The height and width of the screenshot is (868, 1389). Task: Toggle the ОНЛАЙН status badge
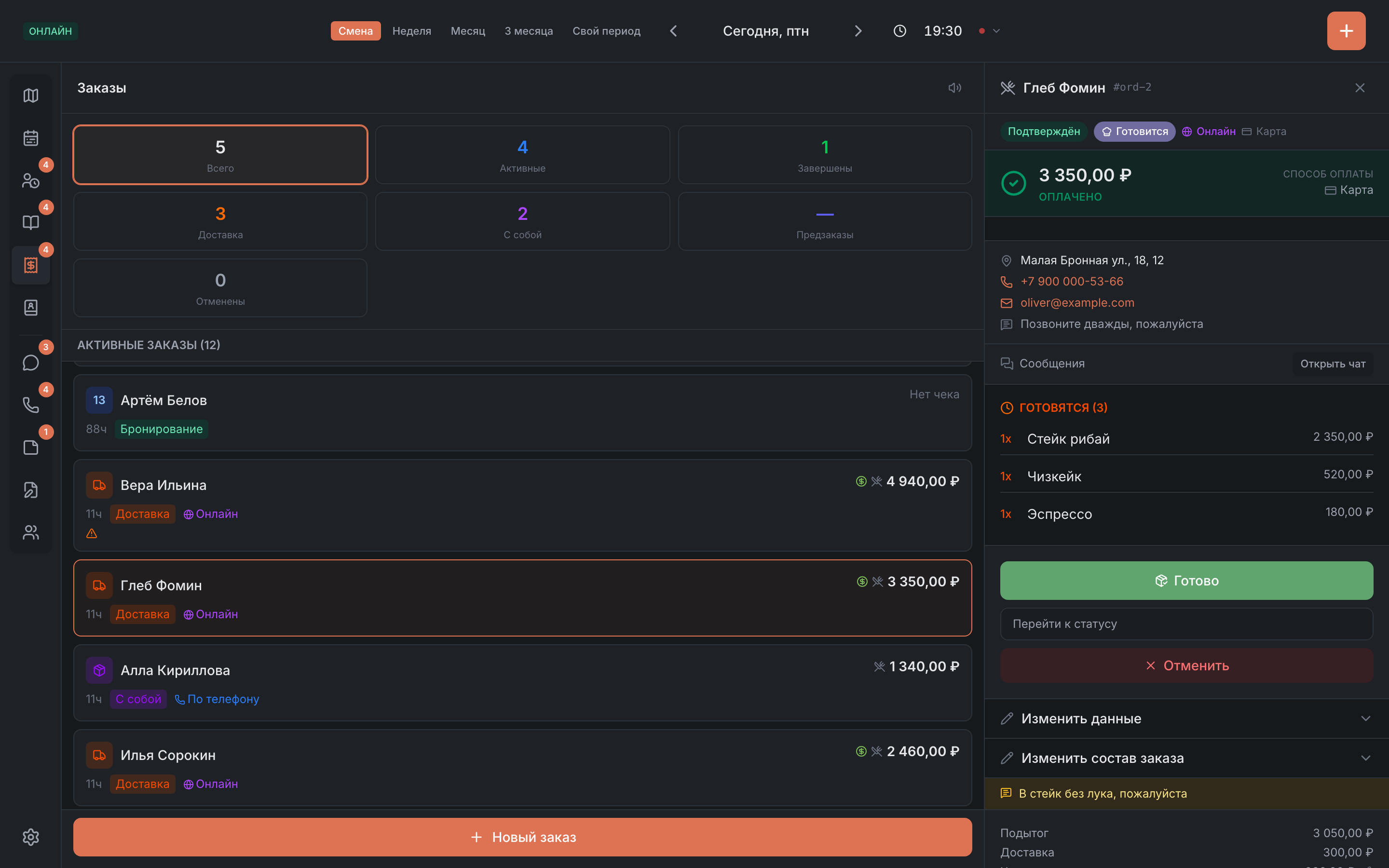click(51, 31)
